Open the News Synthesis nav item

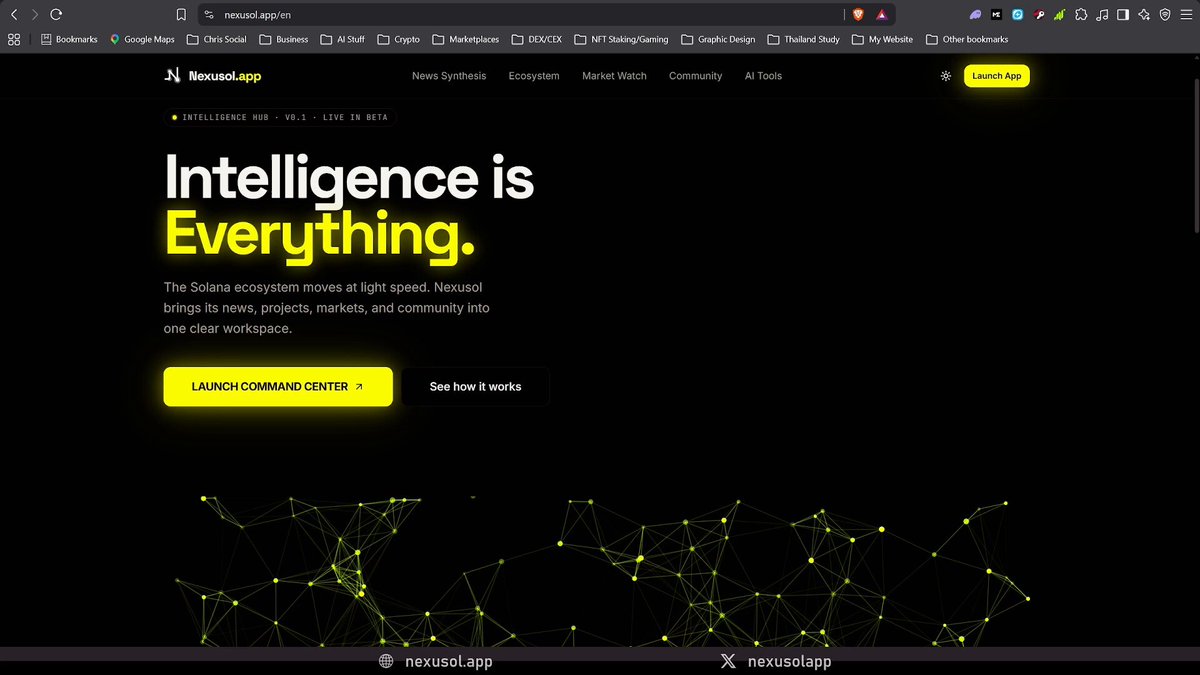[x=449, y=76]
